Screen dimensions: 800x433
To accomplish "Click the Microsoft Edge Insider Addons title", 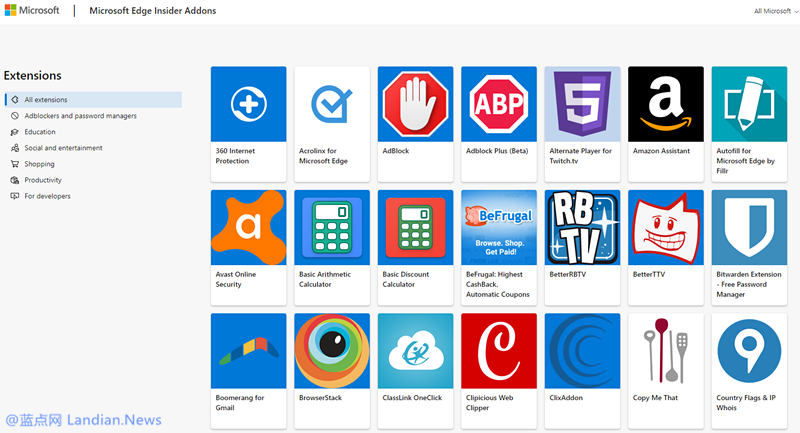I will coord(153,10).
